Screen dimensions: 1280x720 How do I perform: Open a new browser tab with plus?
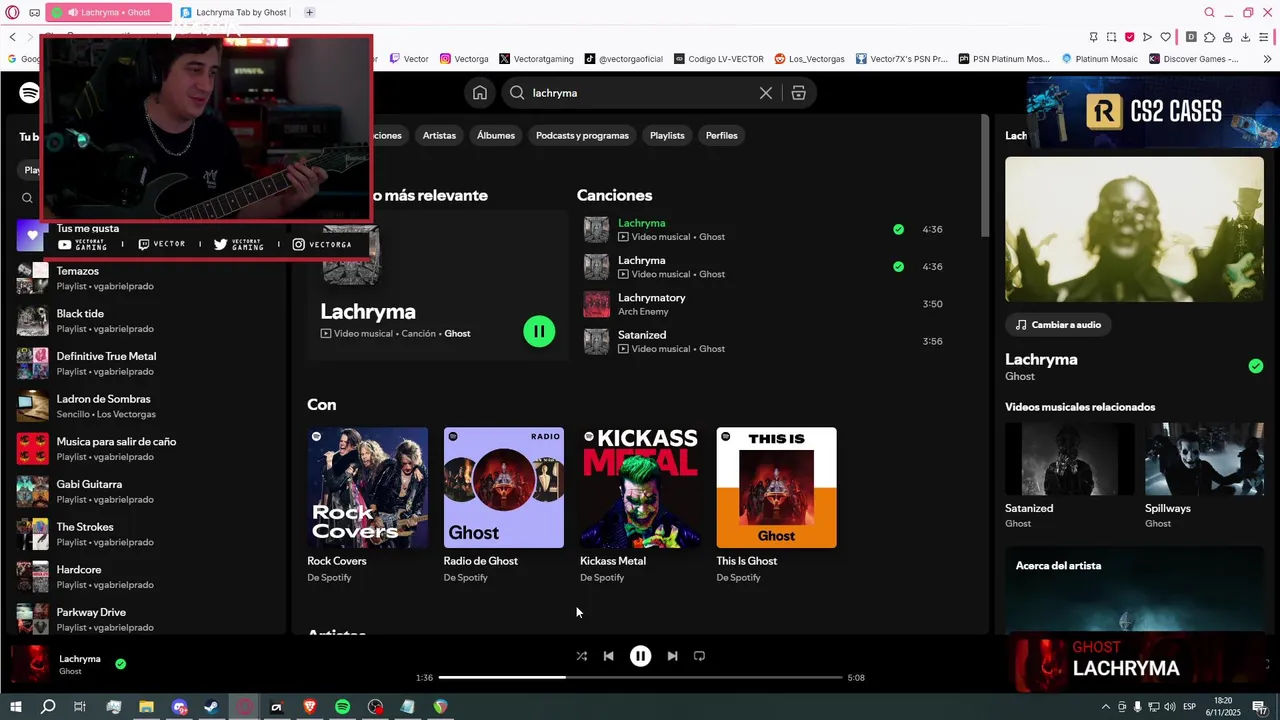point(309,12)
